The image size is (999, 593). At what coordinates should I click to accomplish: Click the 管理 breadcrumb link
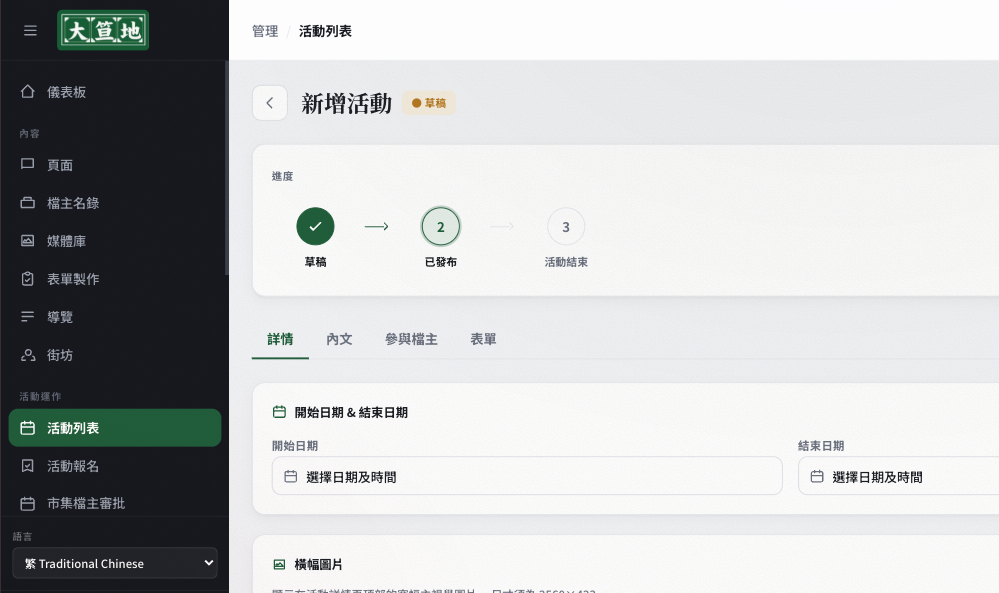point(265,31)
